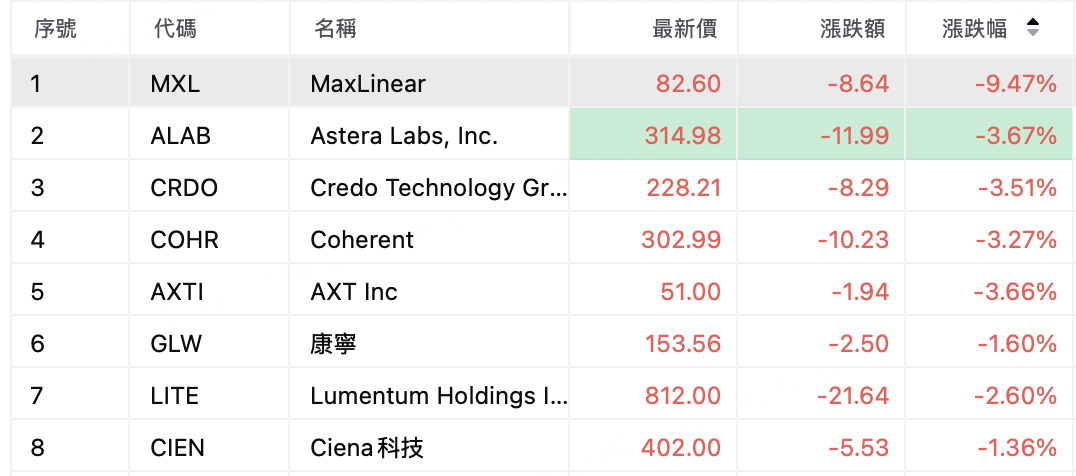Click the 序號 column header
The image size is (1076, 476).
[x=56, y=28]
